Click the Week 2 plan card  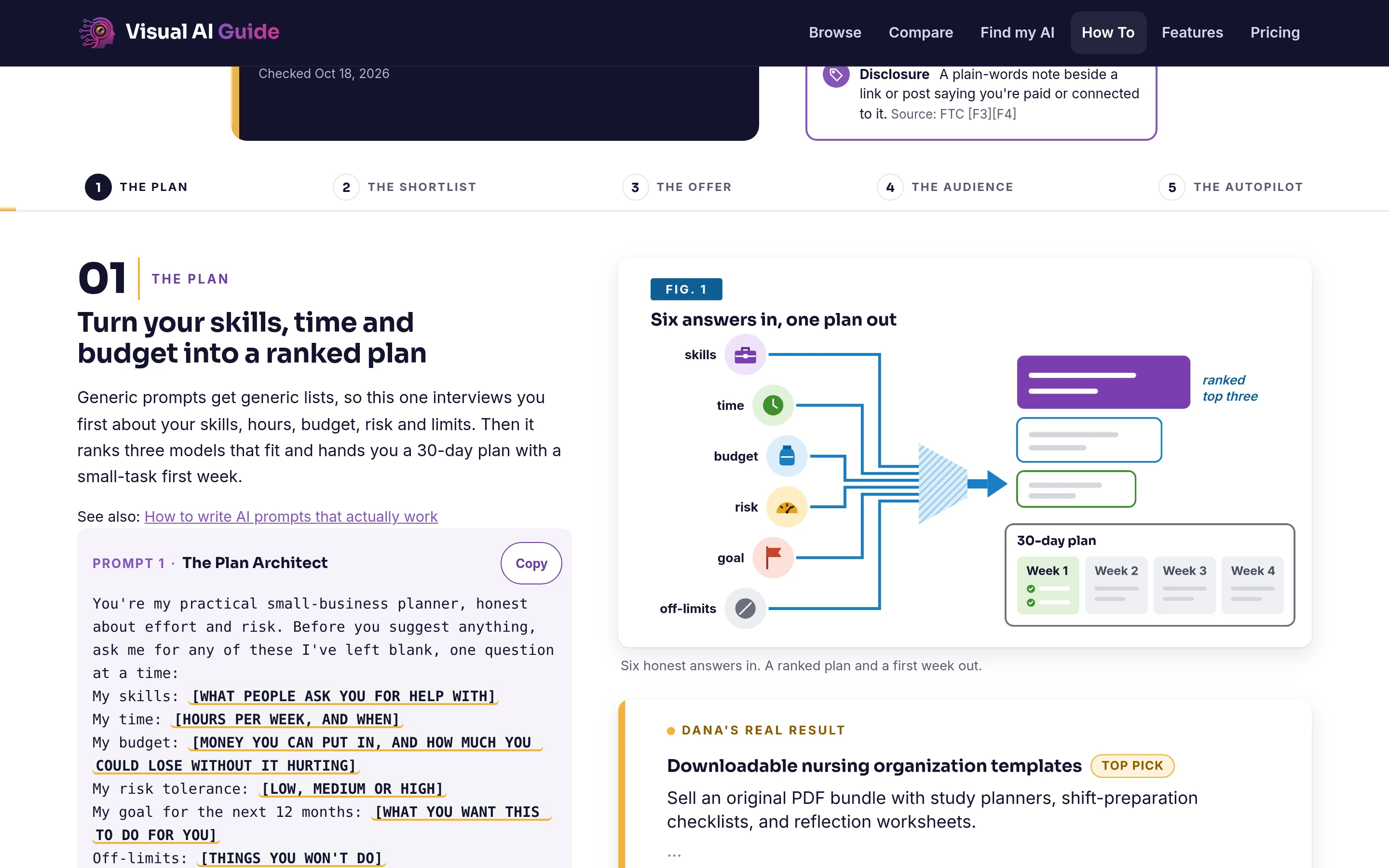tap(1116, 585)
